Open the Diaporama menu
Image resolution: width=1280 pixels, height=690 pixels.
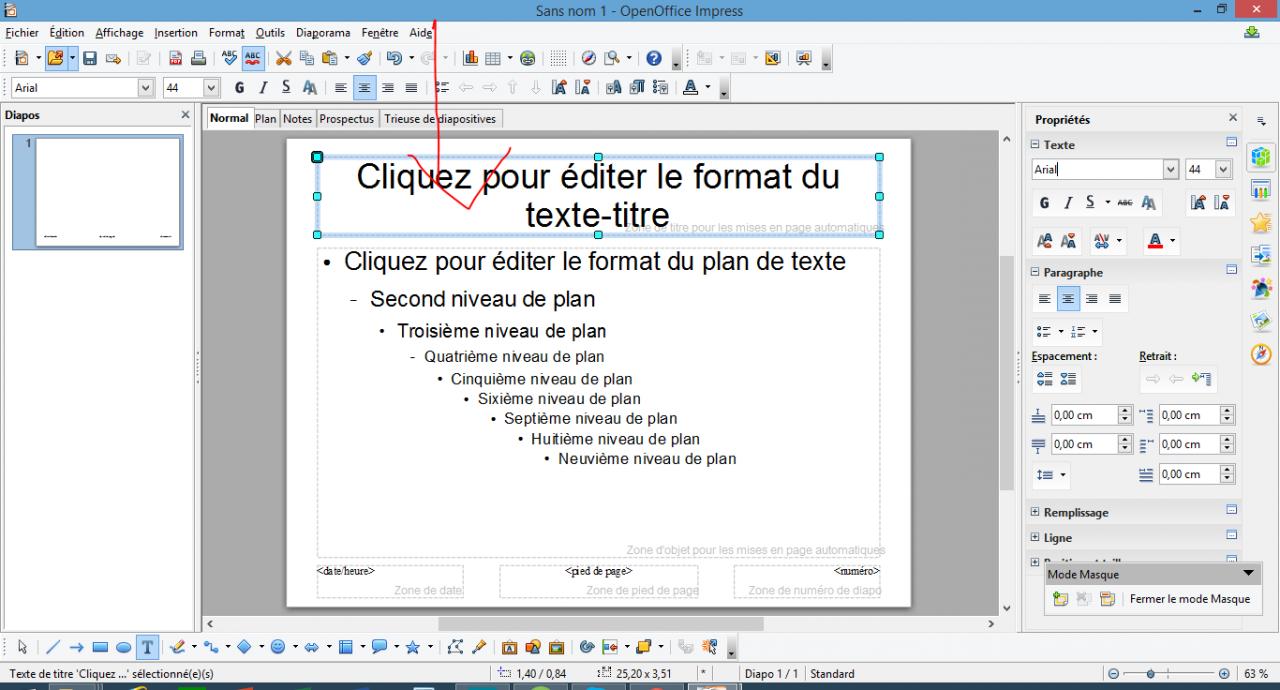point(323,33)
